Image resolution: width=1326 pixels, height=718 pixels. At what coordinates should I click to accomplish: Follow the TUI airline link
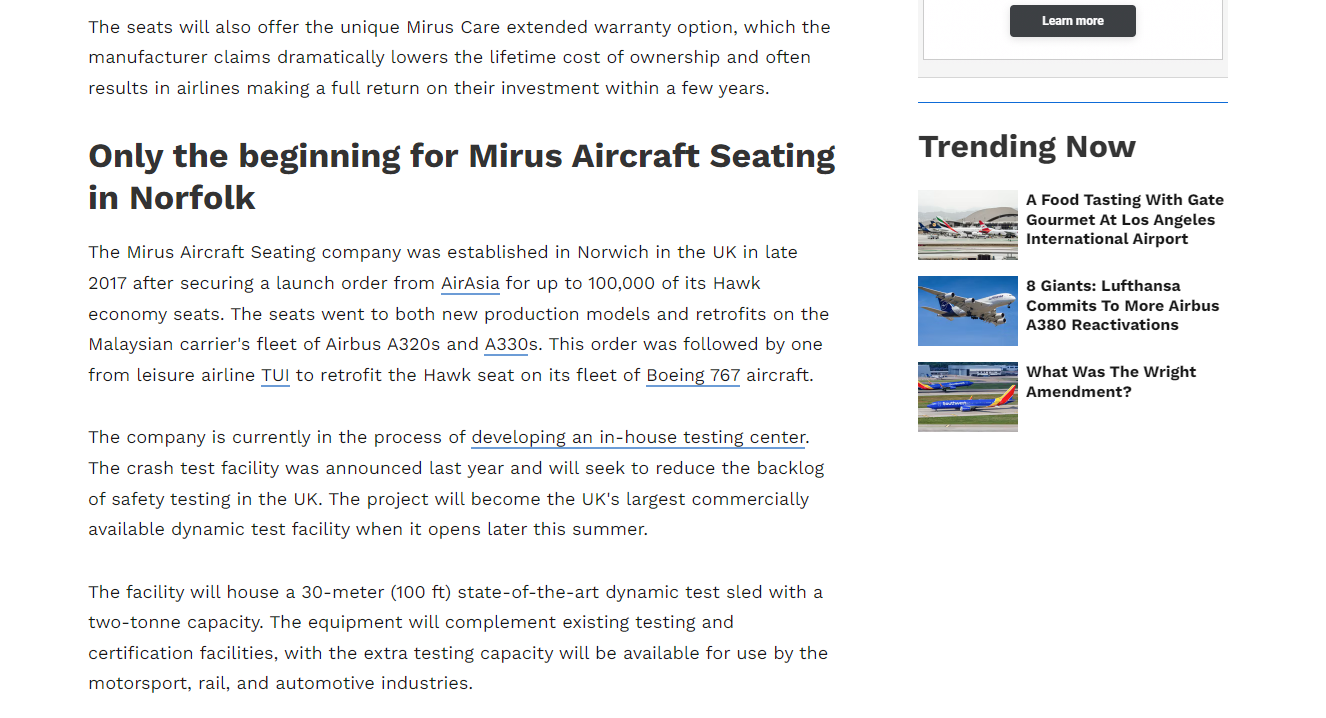point(275,376)
